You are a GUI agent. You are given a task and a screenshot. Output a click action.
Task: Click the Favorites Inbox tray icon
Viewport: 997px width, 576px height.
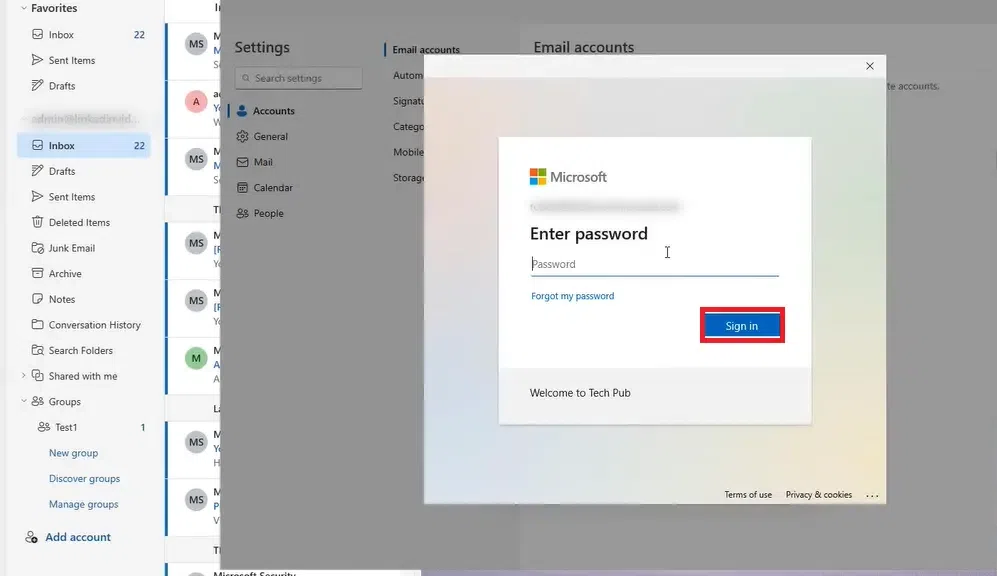(38, 34)
